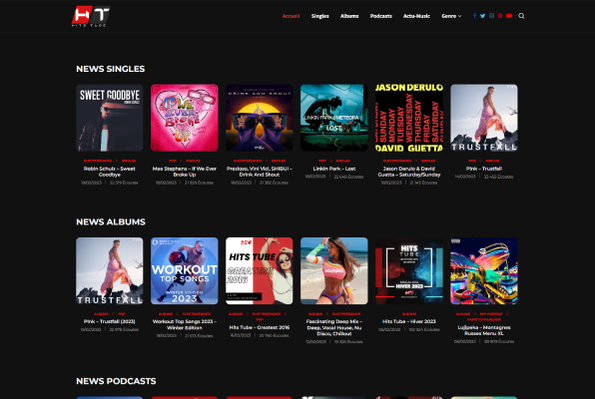Screen dimensions: 595x399
Task: Open Pink - Trustfall single title link
Action: tap(484, 169)
